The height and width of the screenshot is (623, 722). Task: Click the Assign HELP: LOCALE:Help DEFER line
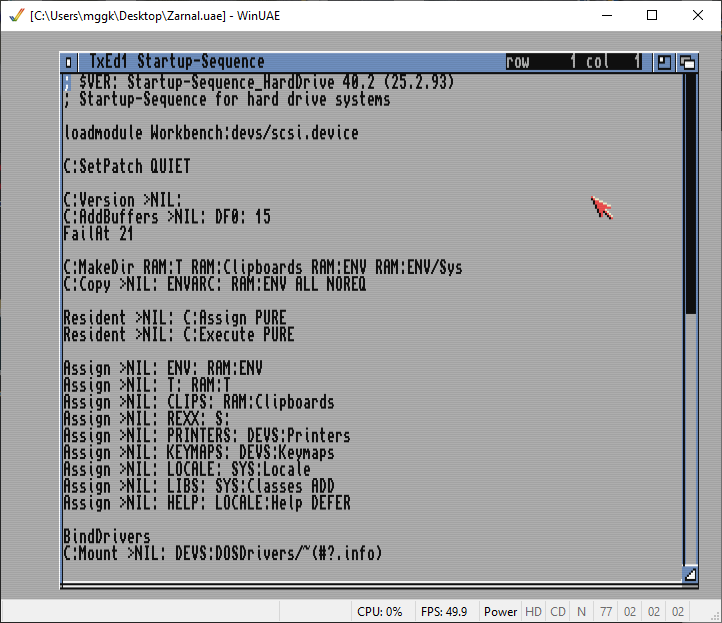coord(207,503)
